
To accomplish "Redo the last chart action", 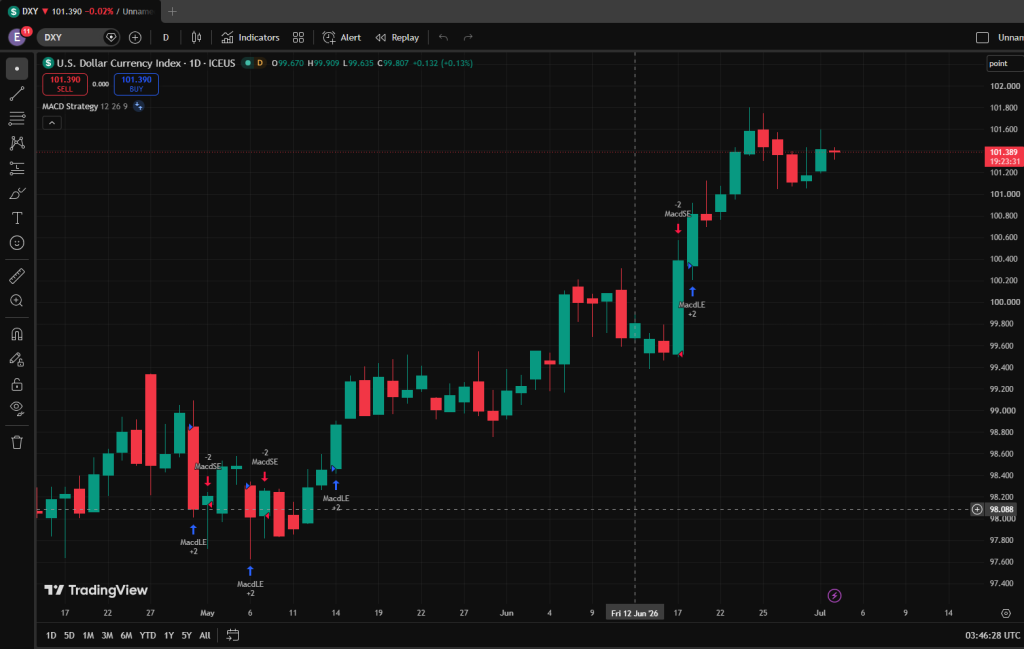I will click(468, 38).
